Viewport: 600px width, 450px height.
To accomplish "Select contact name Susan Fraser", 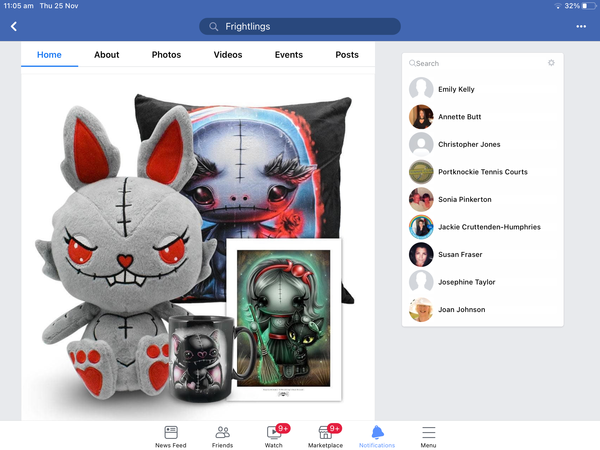I will (460, 254).
